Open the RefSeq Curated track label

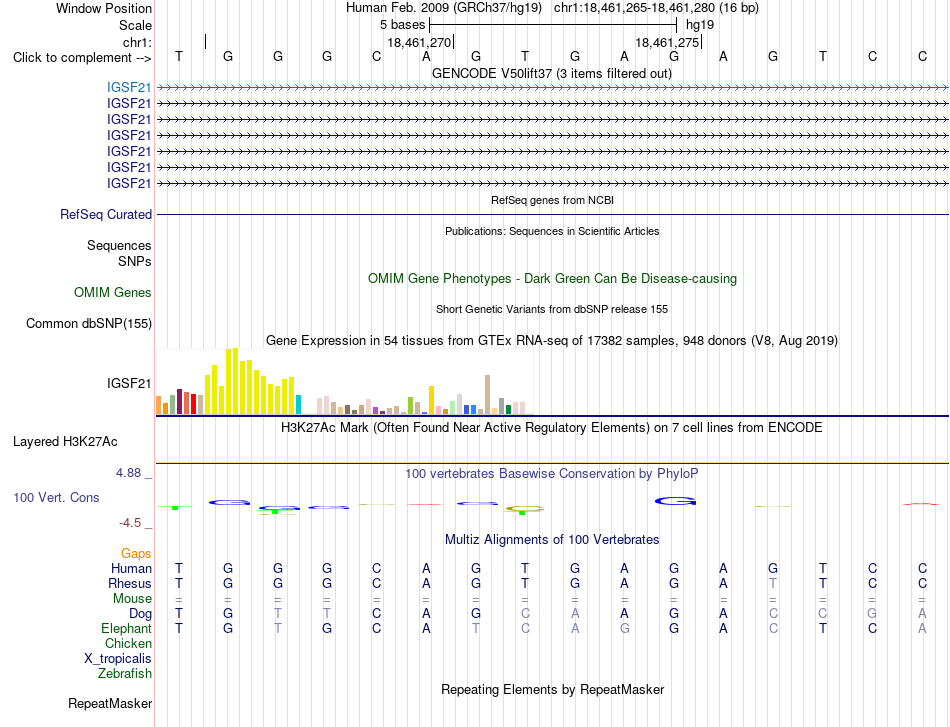pos(106,214)
